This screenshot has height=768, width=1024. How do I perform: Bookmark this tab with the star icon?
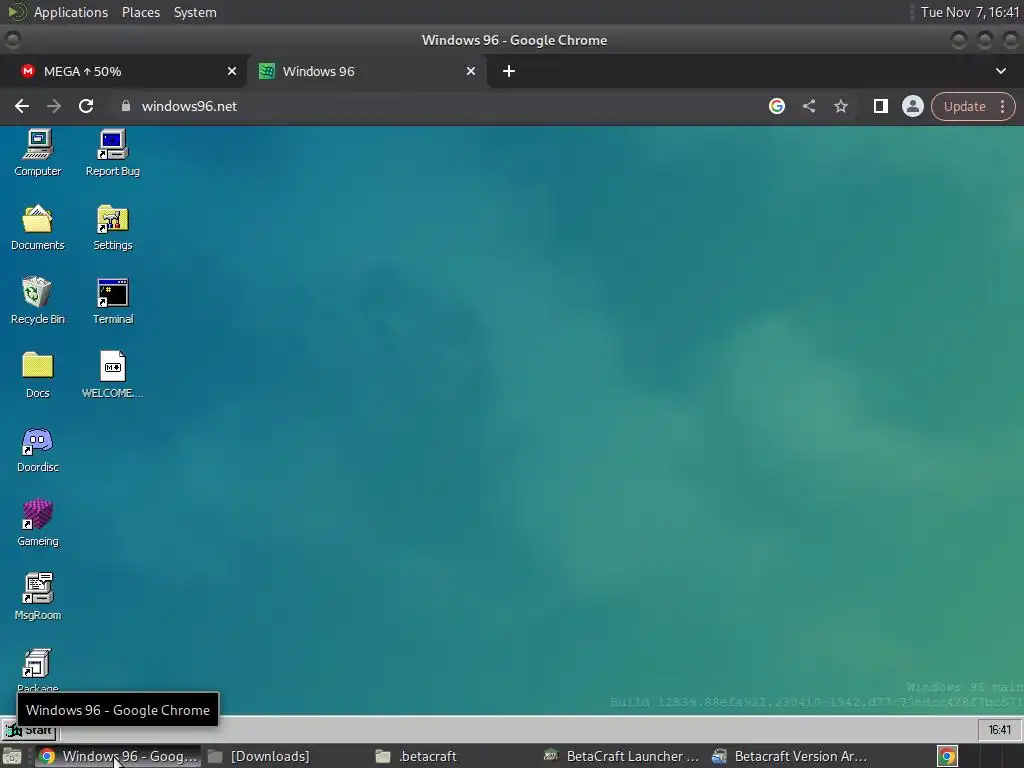pyautogui.click(x=840, y=106)
